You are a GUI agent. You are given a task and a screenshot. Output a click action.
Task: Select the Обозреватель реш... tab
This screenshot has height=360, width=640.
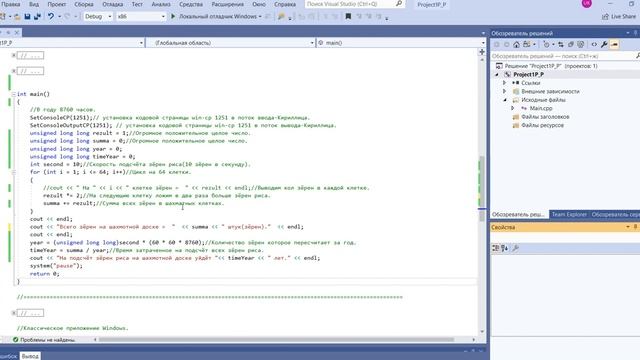[x=518, y=214]
